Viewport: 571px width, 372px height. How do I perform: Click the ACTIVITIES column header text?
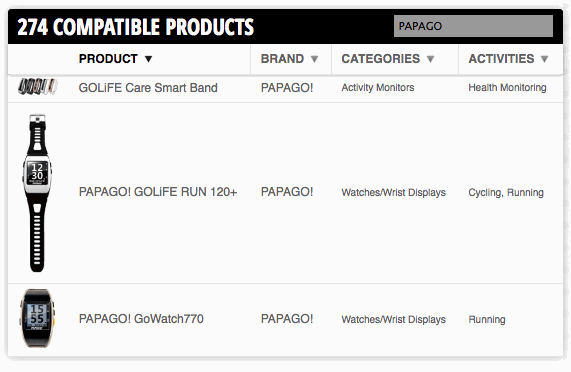[x=501, y=59]
